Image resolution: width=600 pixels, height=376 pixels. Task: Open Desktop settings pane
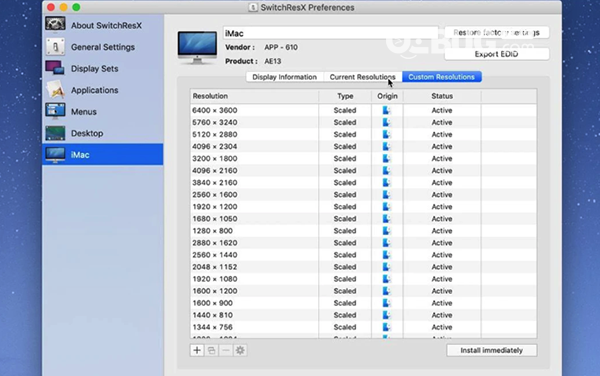tap(103, 133)
